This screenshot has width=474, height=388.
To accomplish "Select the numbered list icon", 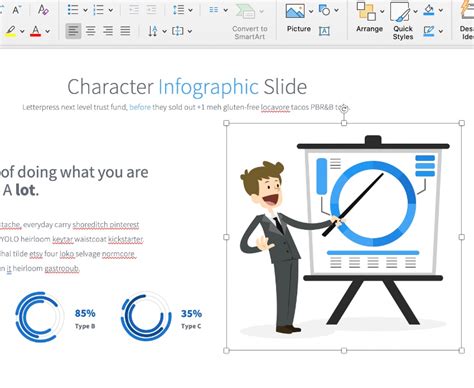I will [99, 10].
